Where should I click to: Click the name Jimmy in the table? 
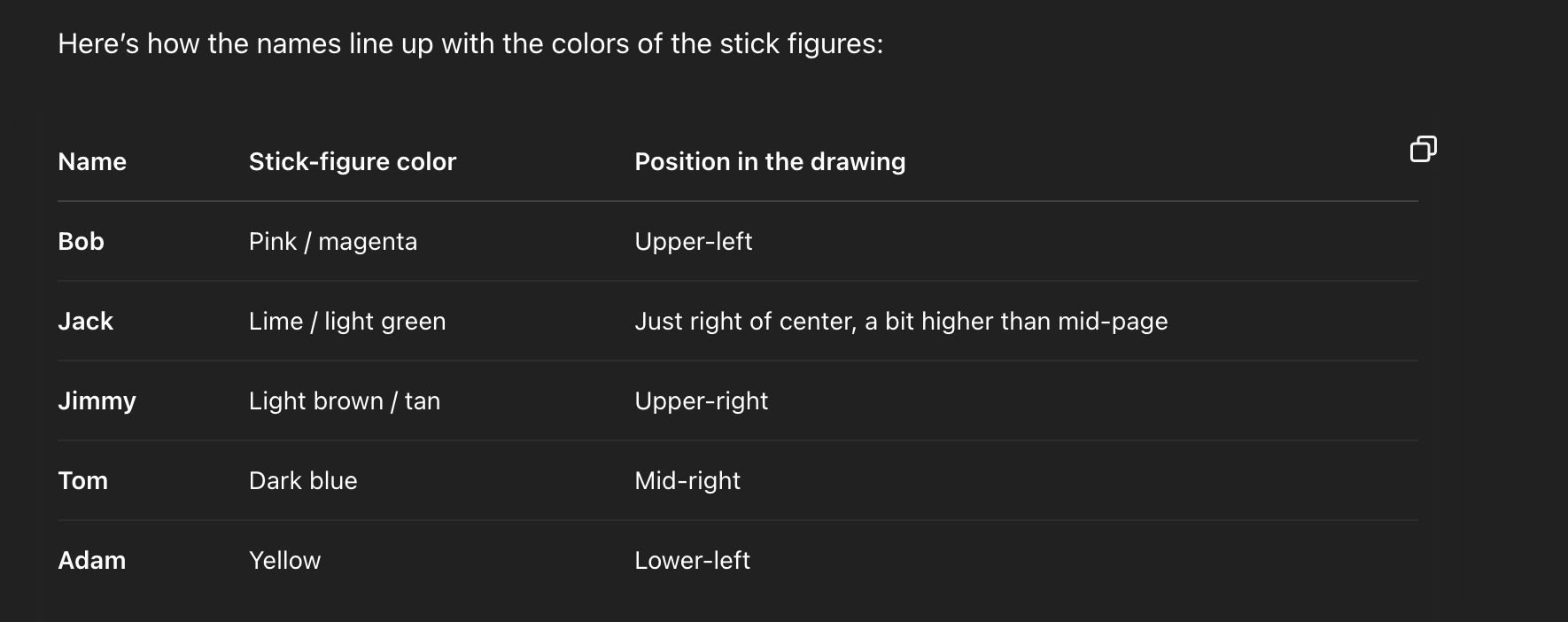tap(97, 401)
